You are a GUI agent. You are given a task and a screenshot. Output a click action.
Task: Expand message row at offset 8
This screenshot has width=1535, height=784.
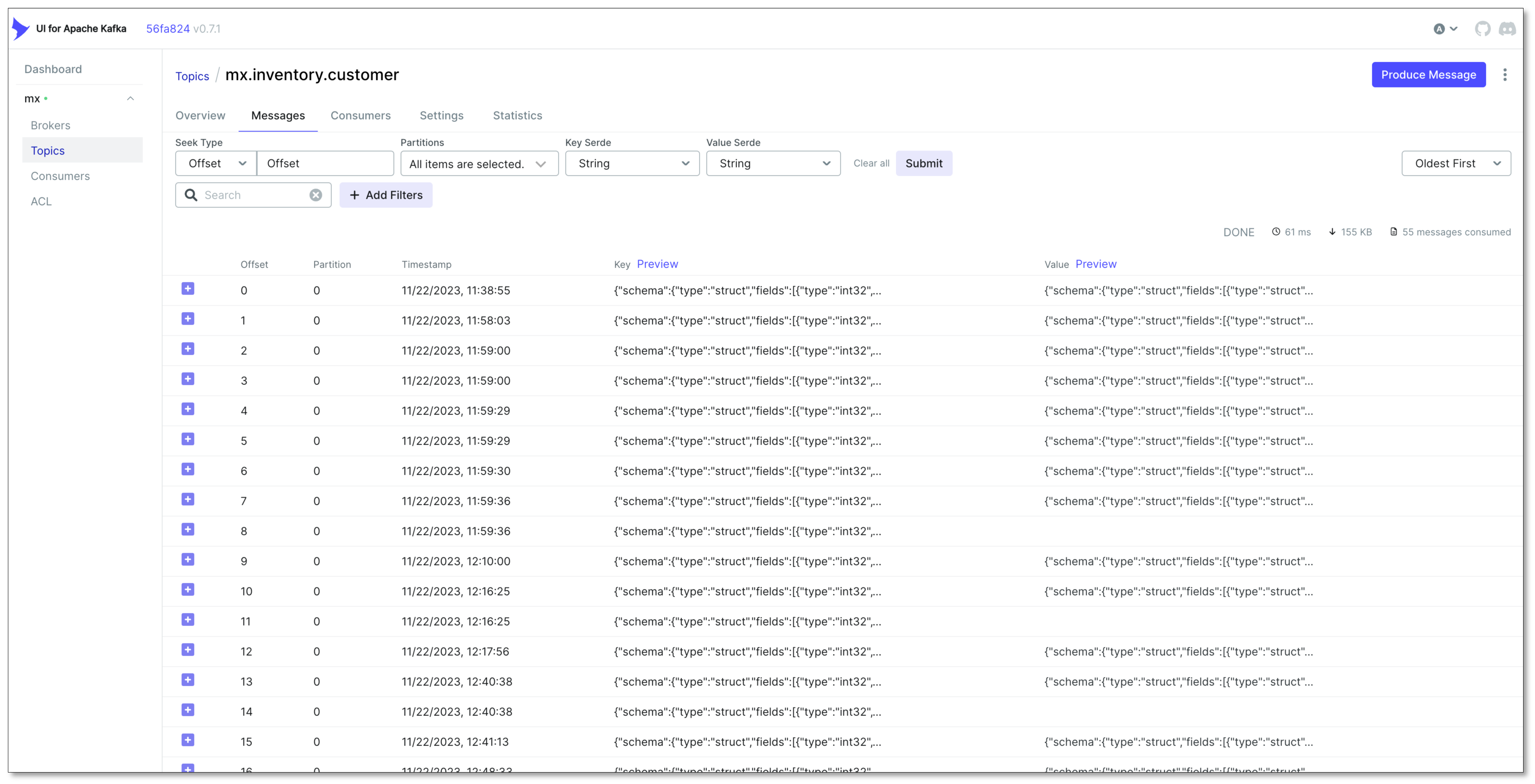[188, 530]
